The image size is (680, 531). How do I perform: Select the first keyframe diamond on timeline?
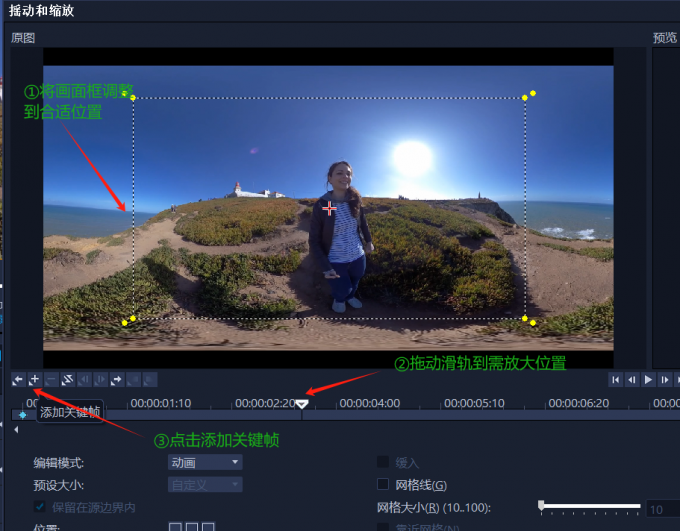(x=22, y=415)
